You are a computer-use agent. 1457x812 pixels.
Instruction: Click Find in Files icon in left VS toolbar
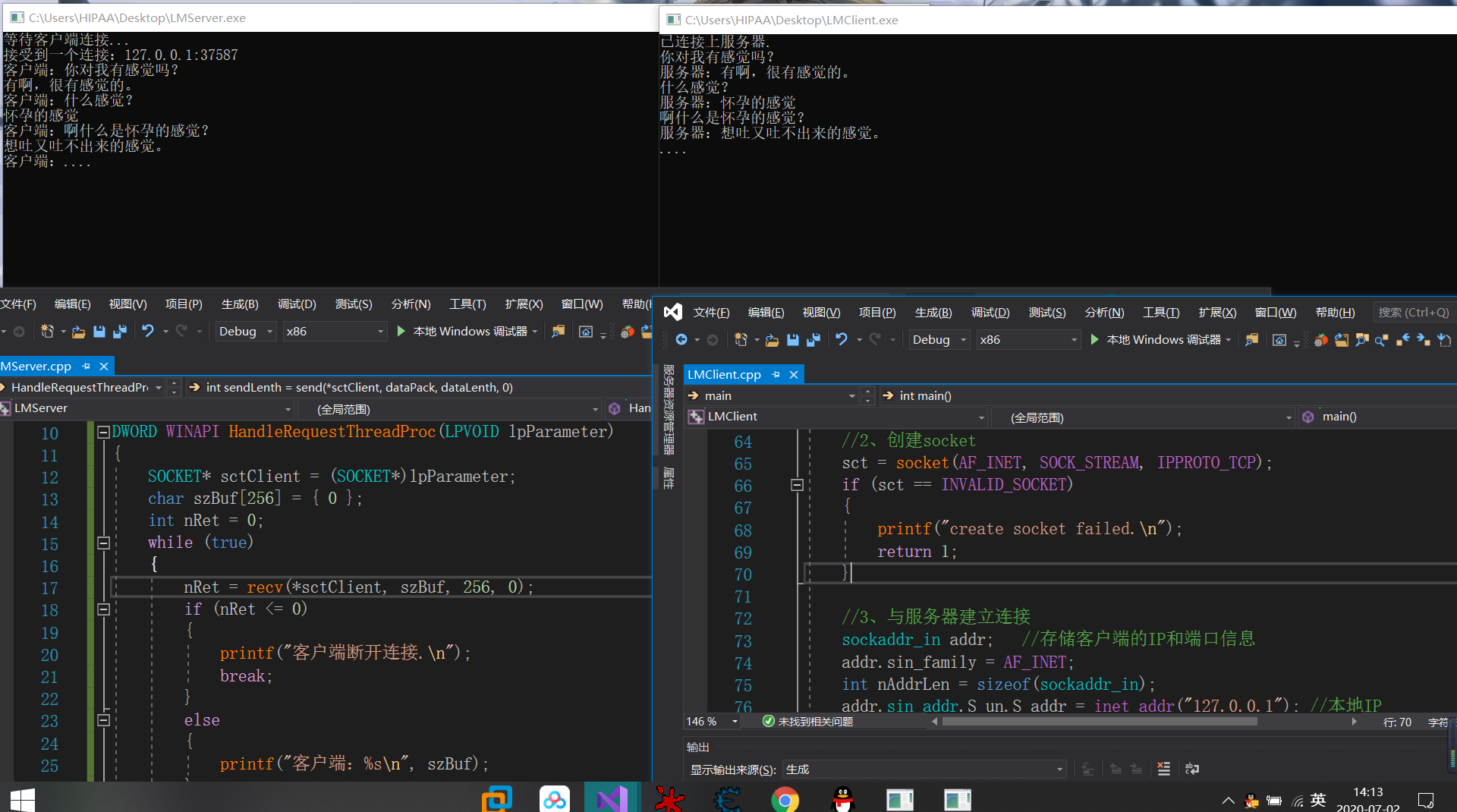point(559,332)
